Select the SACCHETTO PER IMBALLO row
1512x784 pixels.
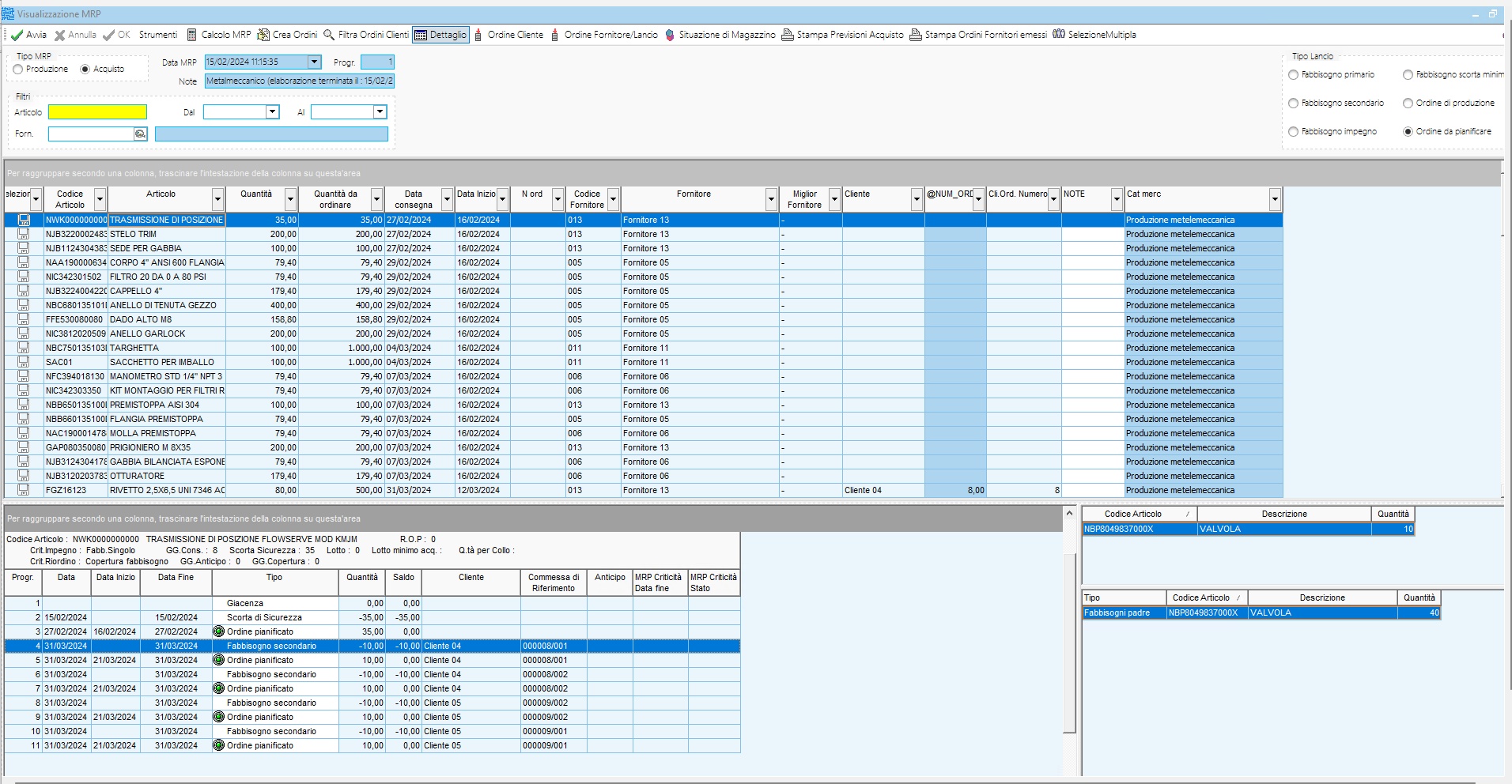[x=643, y=362]
